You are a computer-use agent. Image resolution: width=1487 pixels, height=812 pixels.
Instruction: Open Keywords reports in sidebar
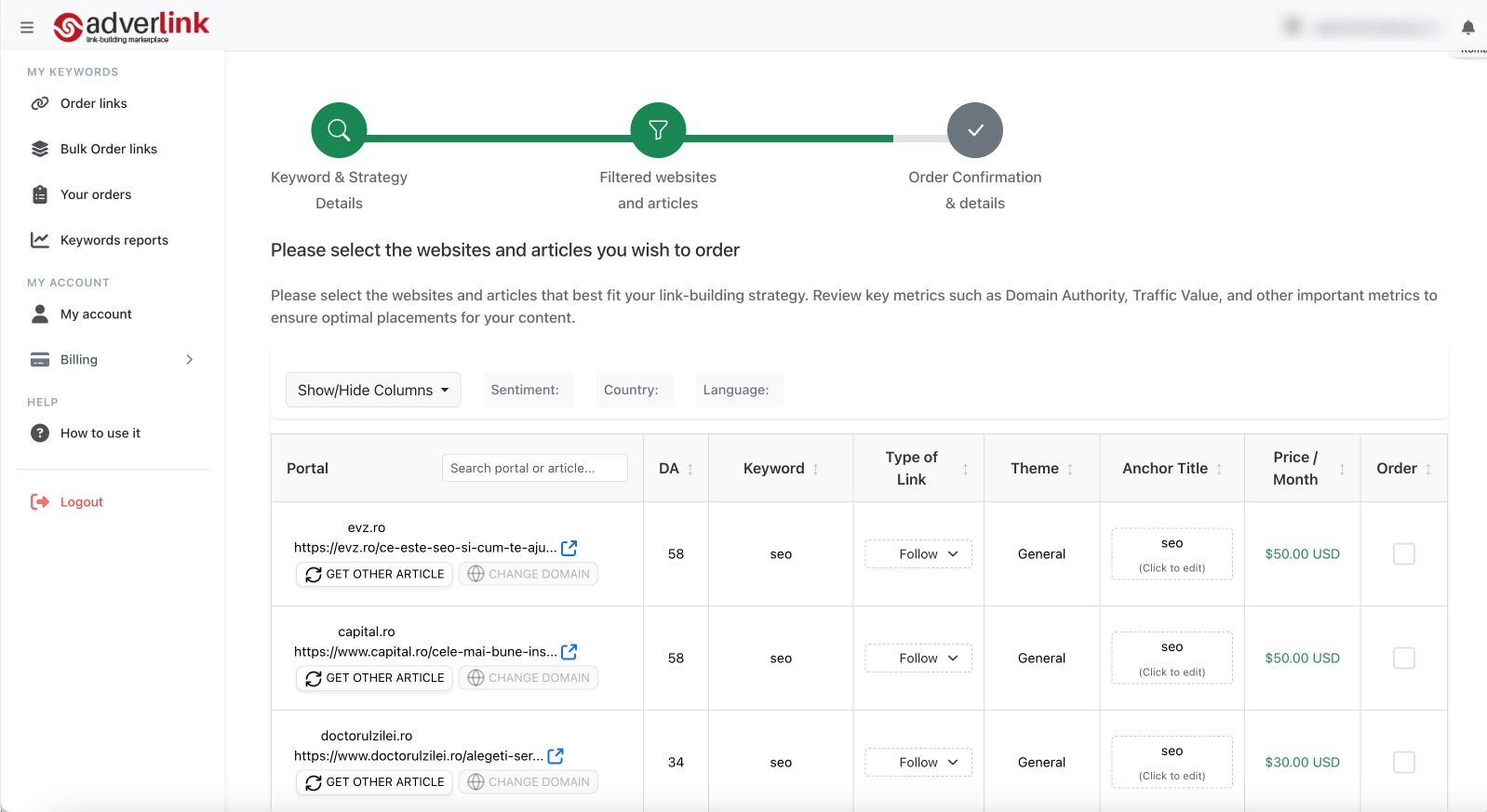click(x=114, y=240)
